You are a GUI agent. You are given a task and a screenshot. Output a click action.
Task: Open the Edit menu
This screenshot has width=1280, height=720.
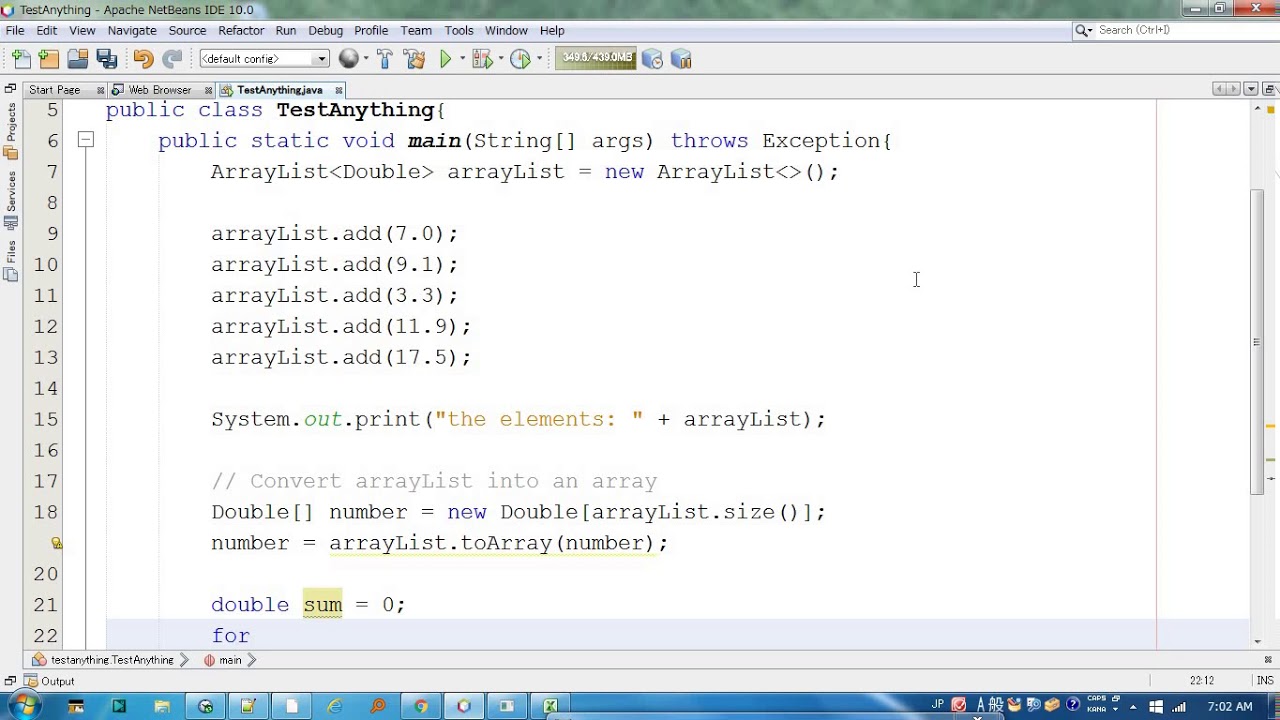[x=47, y=30]
